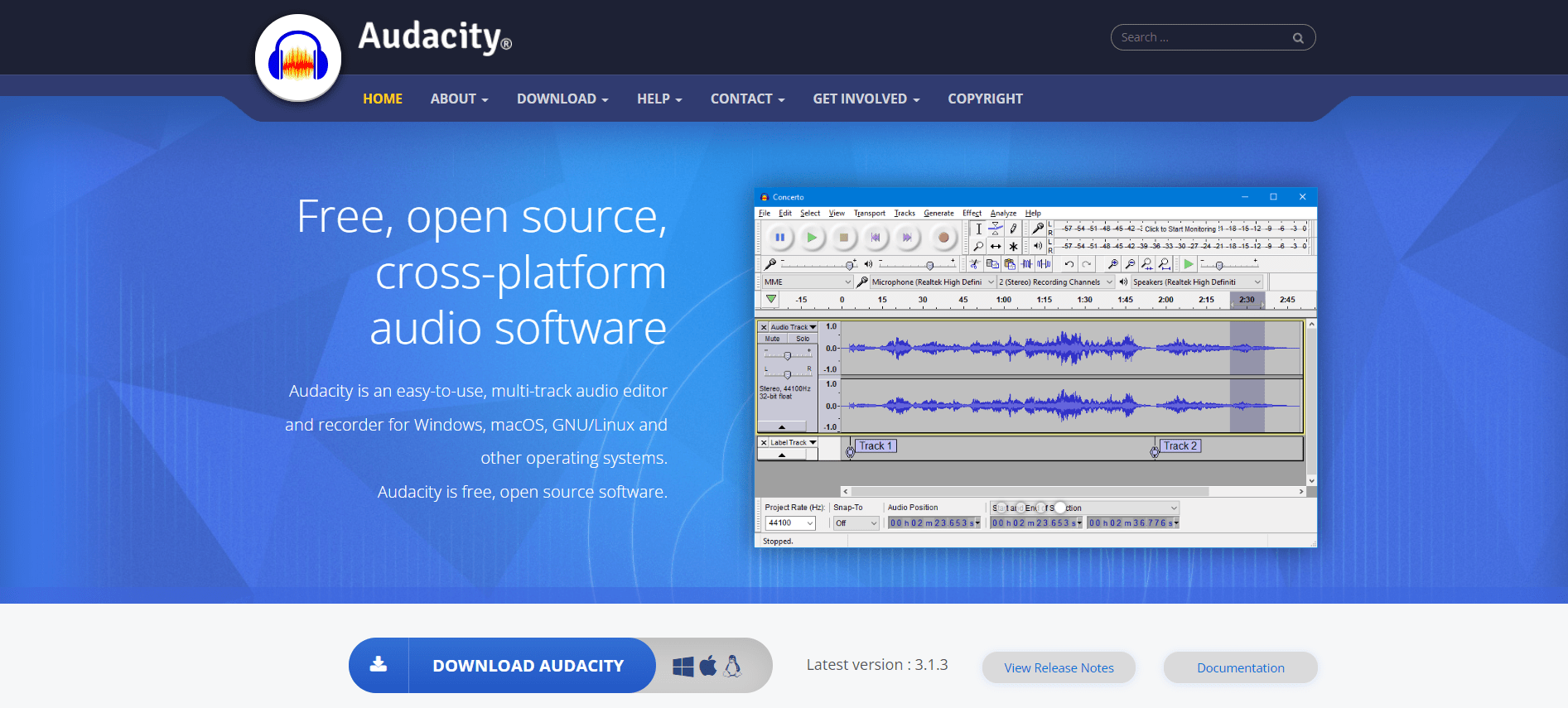The width and height of the screenshot is (1568, 708).
Task: Toggle Mute on the Audio Track in the screenshot
Action: tap(773, 339)
